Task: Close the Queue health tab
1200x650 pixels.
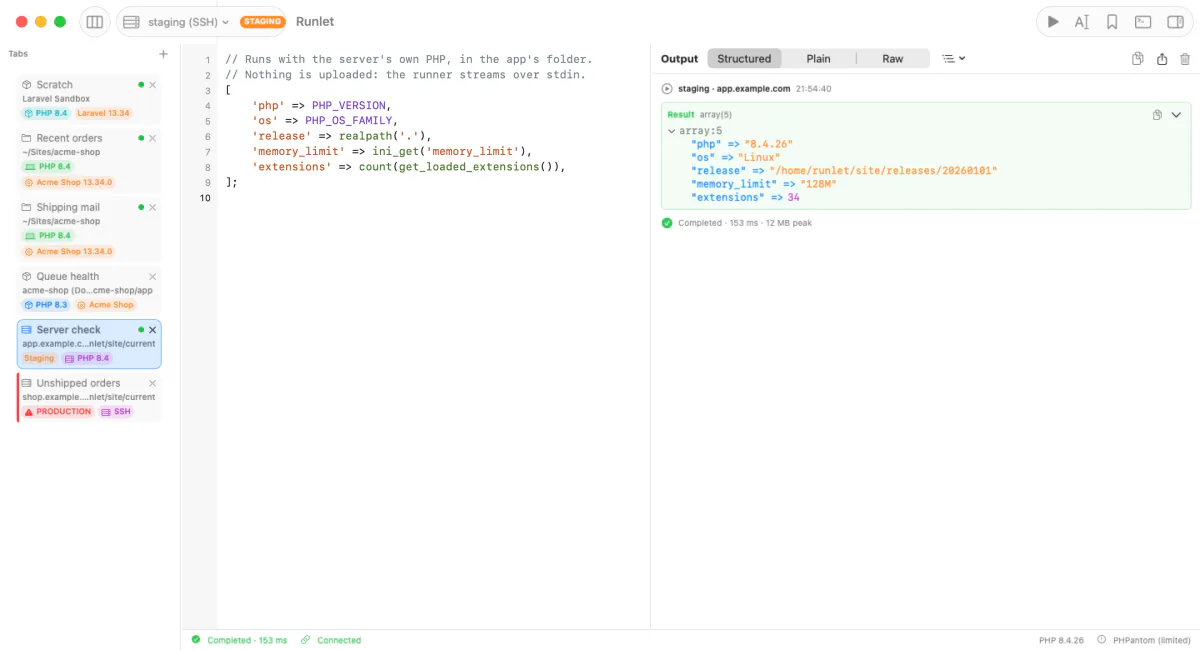Action: tap(153, 277)
